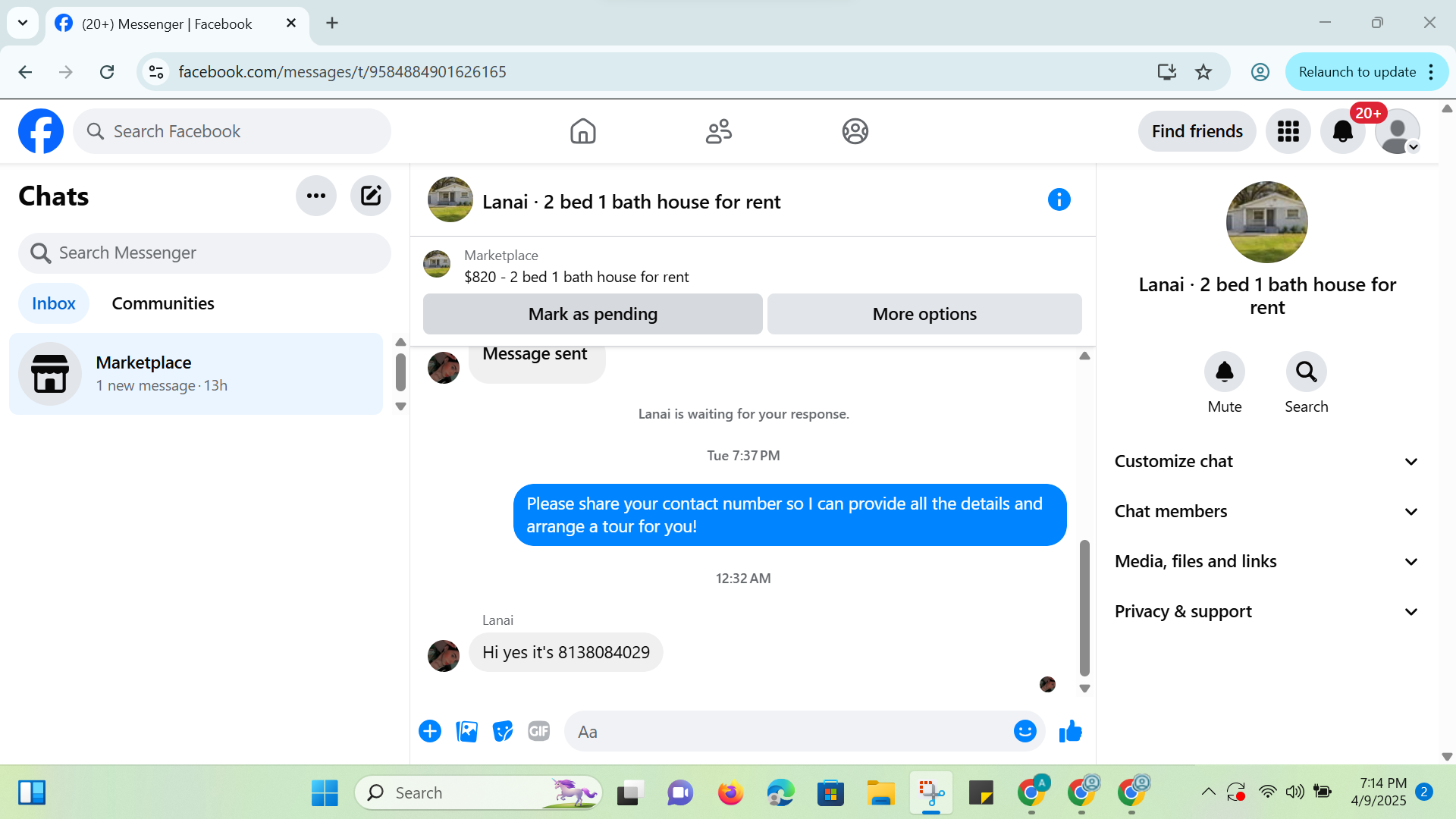1456x819 pixels.
Task: Open Microsoft Store from the taskbar
Action: (830, 793)
